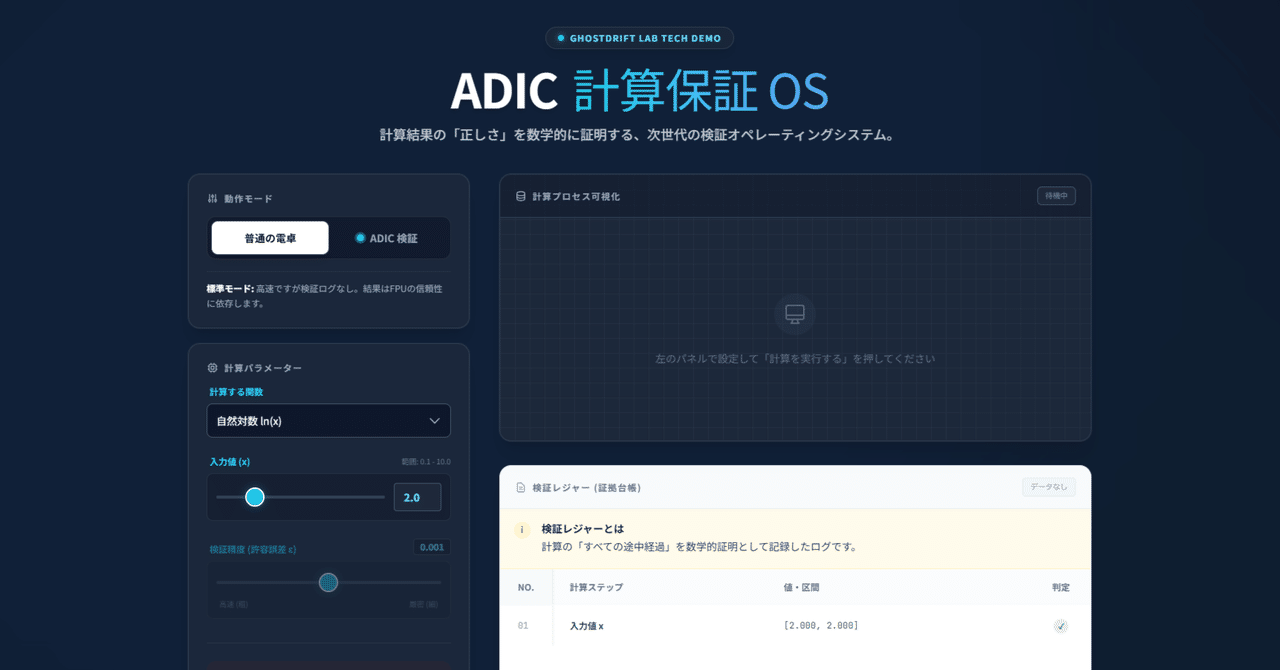This screenshot has height=670, width=1280.
Task: Click the 検証精度 precision slider handle
Action: tap(328, 582)
